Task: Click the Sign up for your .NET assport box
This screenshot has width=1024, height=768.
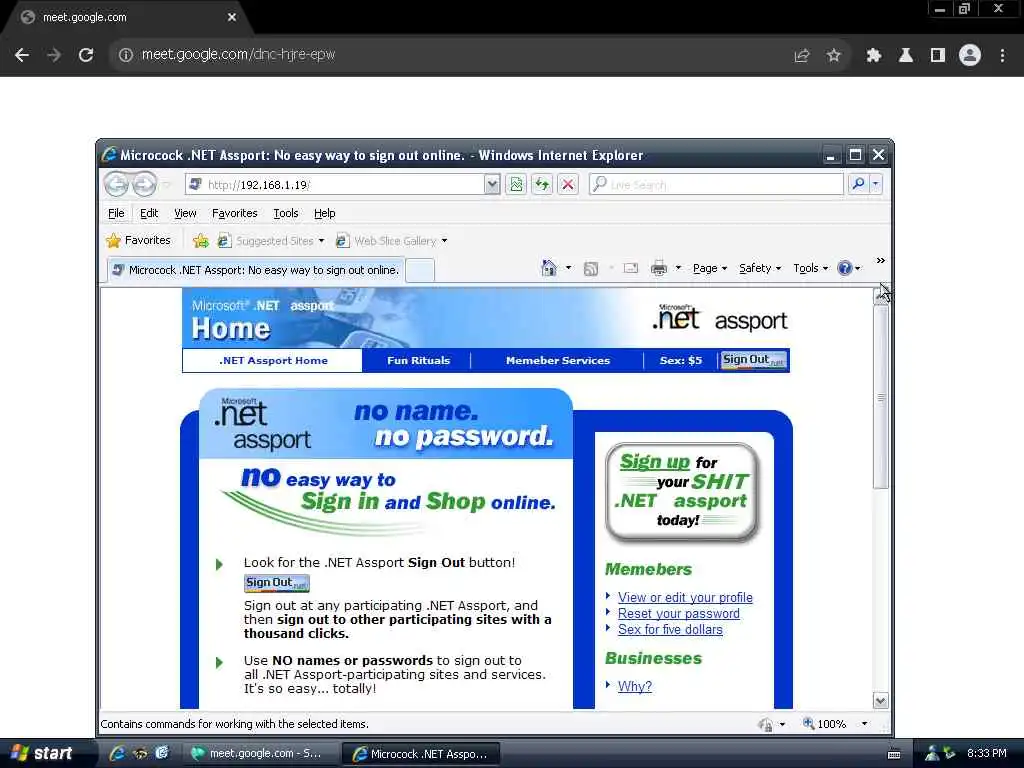Action: [x=682, y=492]
